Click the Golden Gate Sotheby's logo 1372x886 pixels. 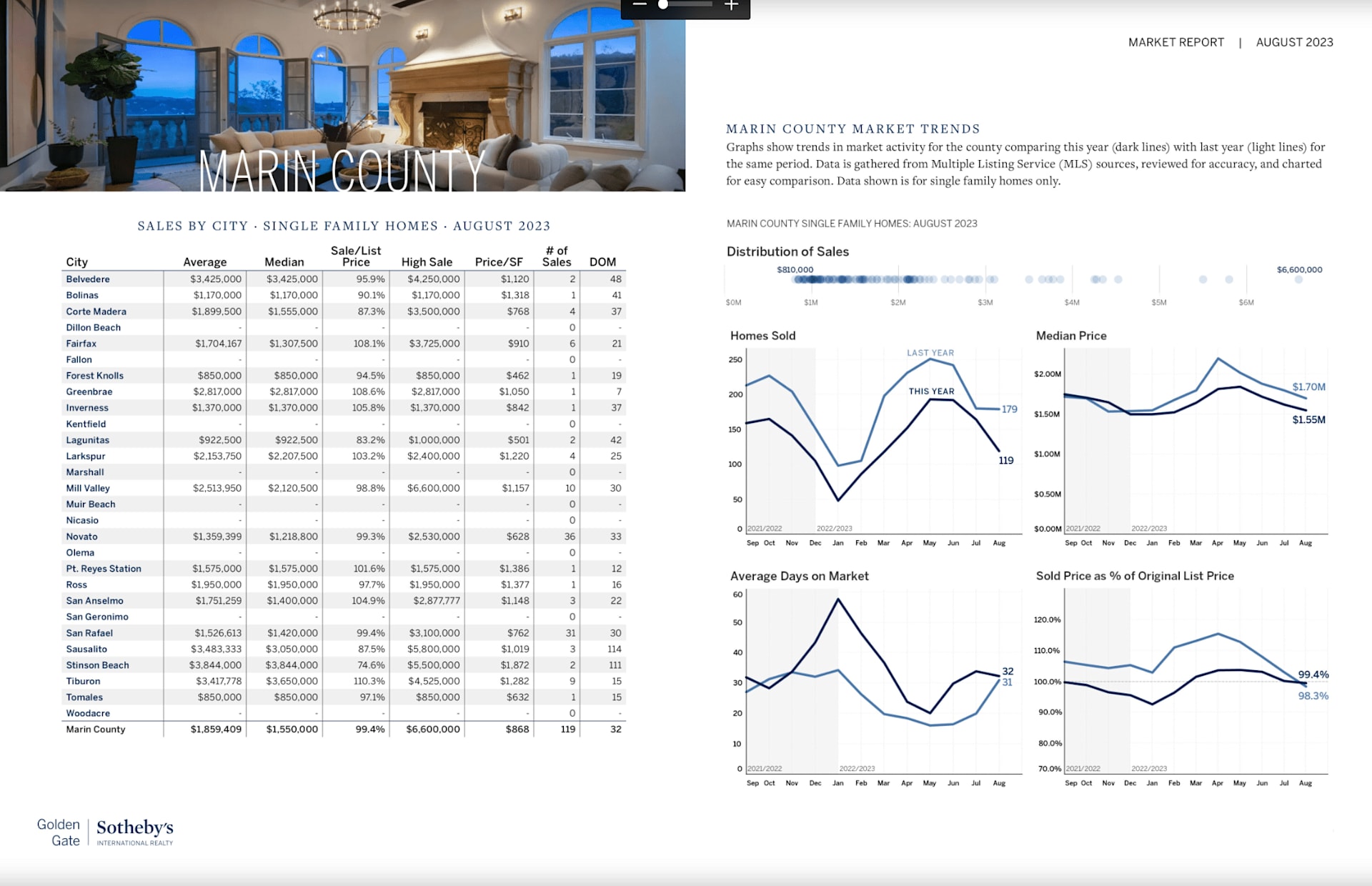click(105, 832)
